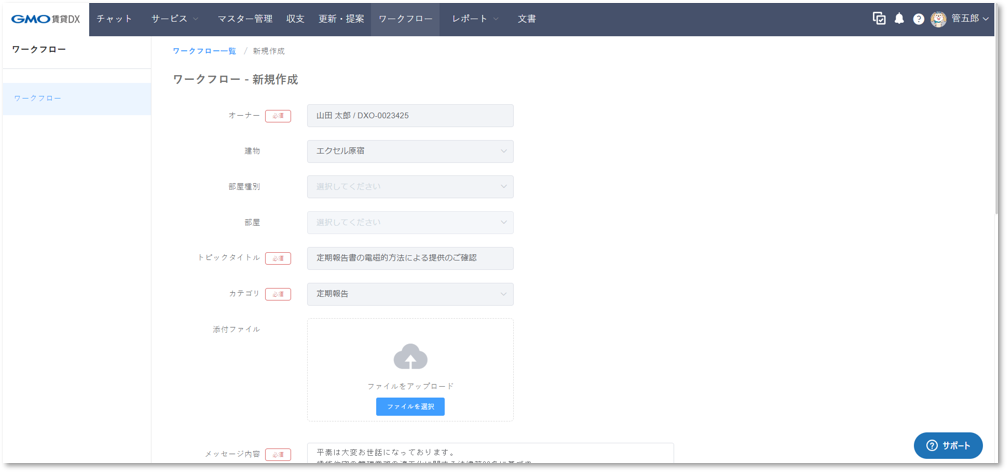Open the カテゴリ dropdown showing 定期報告
This screenshot has width=1007, height=472.
coord(410,294)
